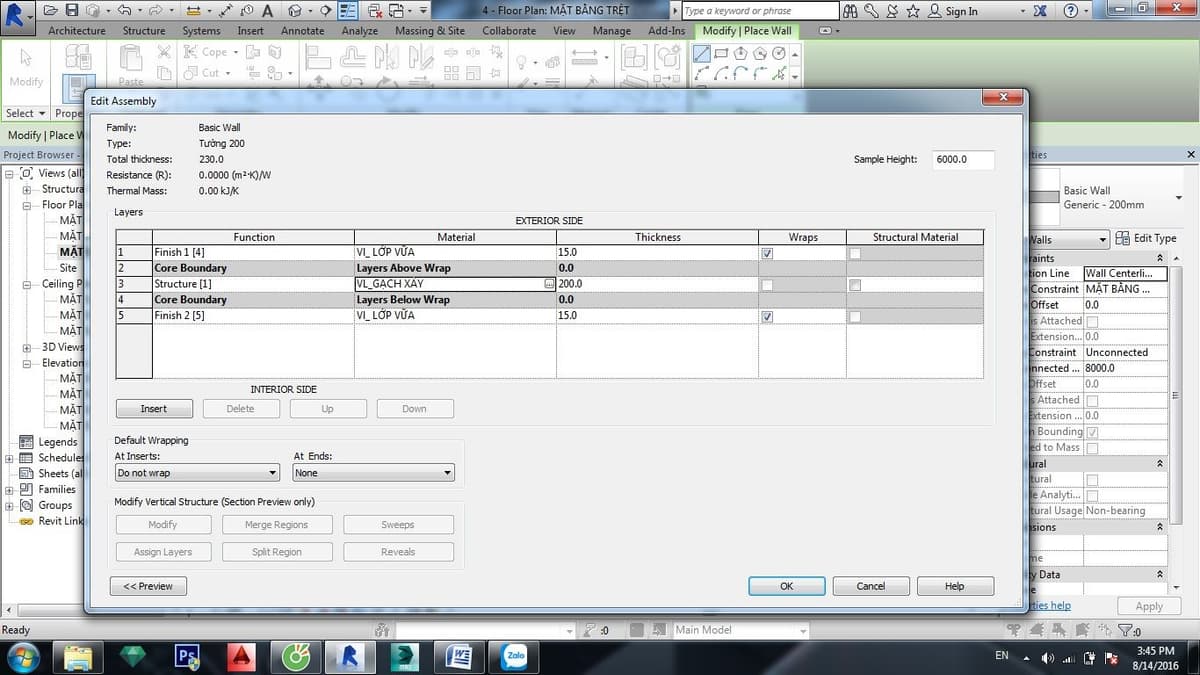Select the Line draw tool in Draw panel
The width and height of the screenshot is (1200, 675).
point(703,54)
